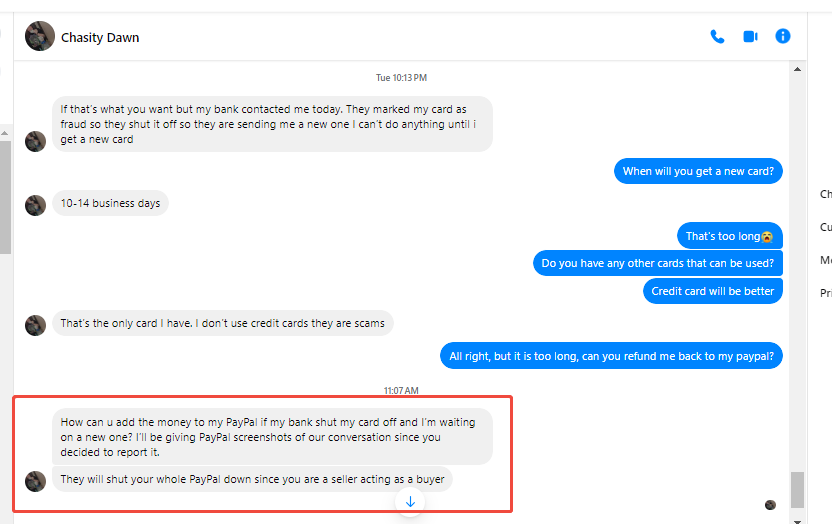The height and width of the screenshot is (524, 832).
Task: Click avatar beside "They will shut your whole PayPal"
Action: 36,481
